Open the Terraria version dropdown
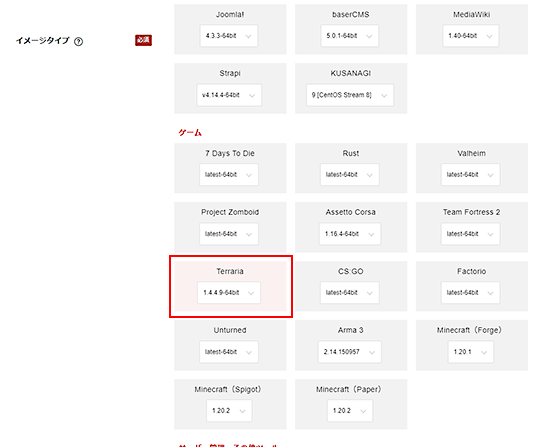 [x=229, y=293]
